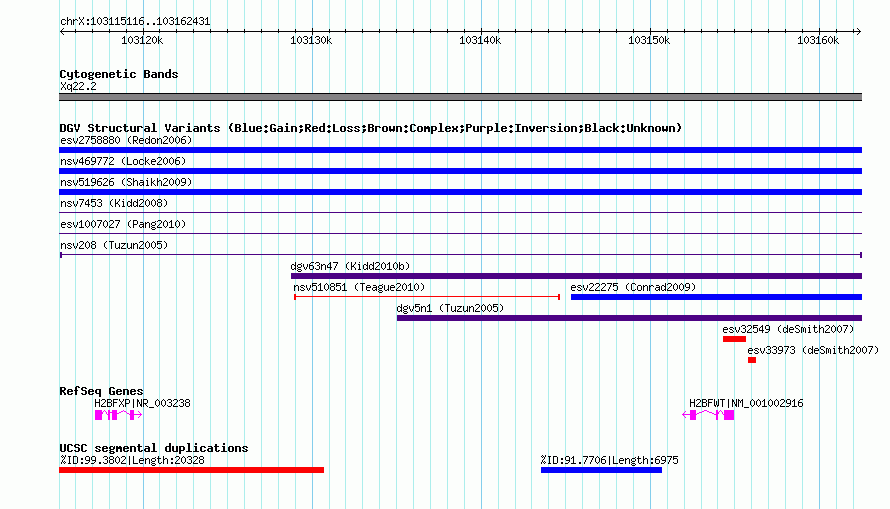Click the nsv208 (Tuzun2005) label text
The height and width of the screenshot is (509, 890).
[x=114, y=245]
